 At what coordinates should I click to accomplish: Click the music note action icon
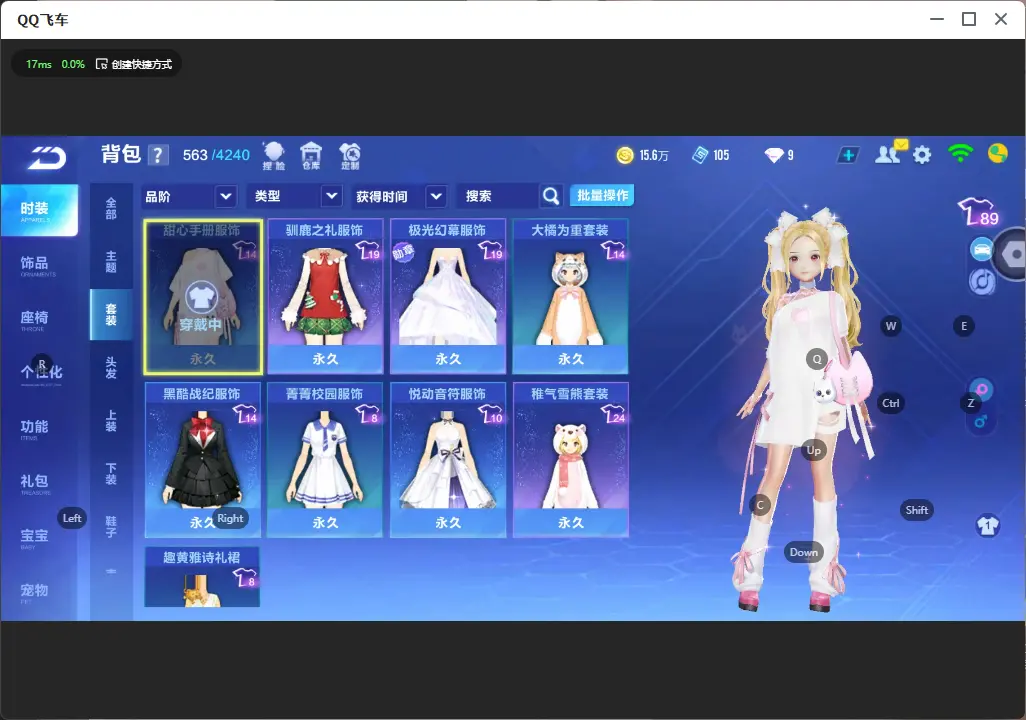click(982, 281)
